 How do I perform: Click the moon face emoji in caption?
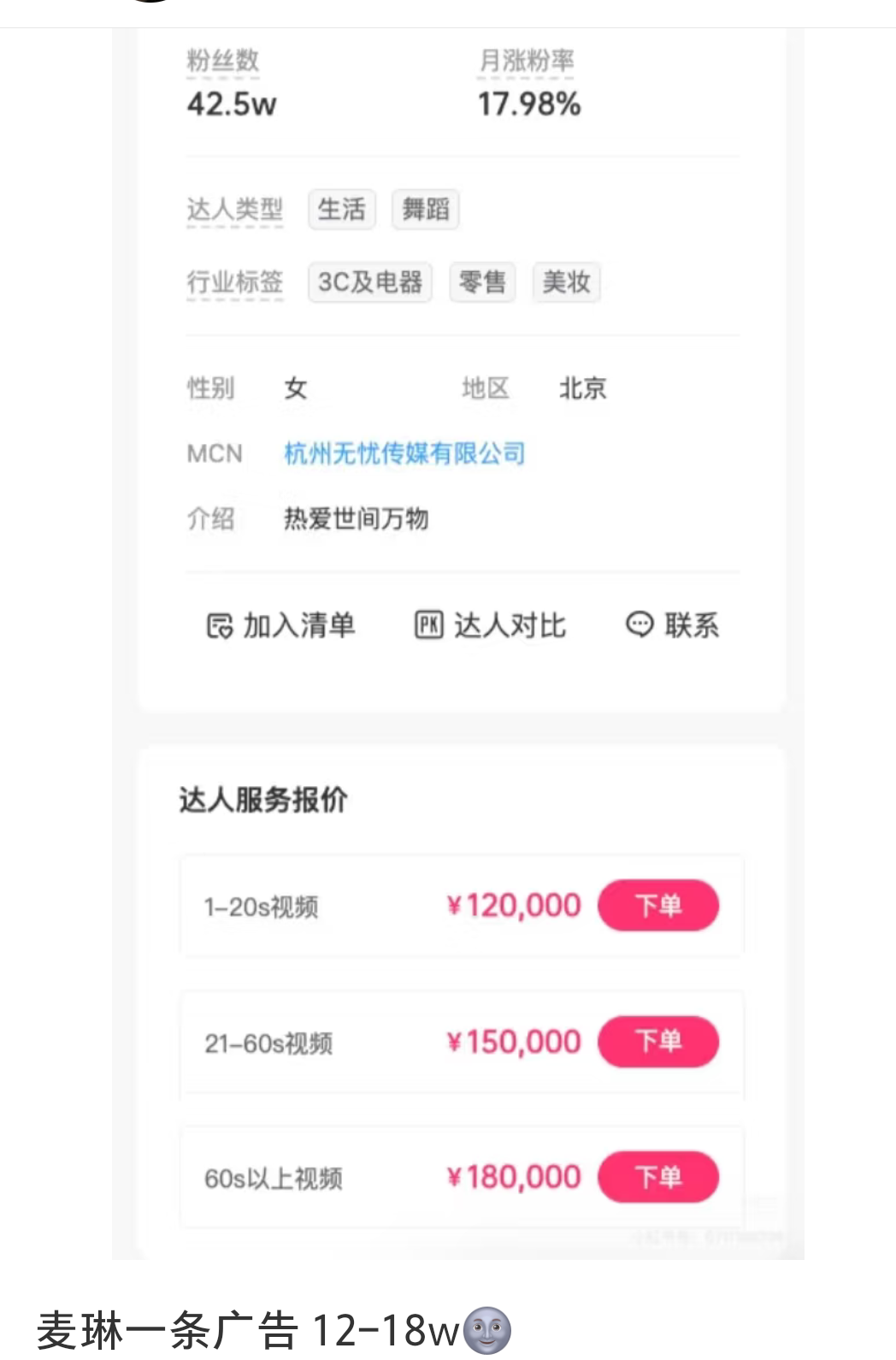(x=486, y=1330)
